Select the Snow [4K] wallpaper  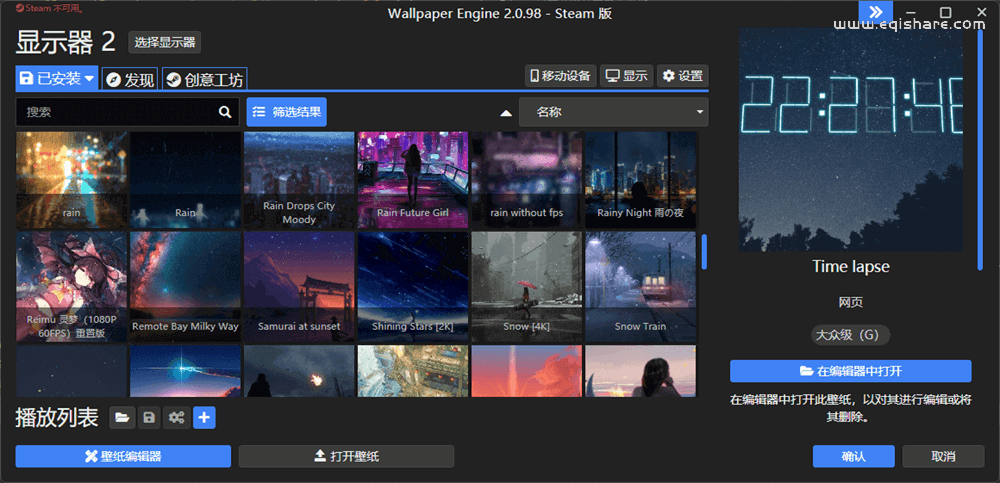click(x=526, y=286)
